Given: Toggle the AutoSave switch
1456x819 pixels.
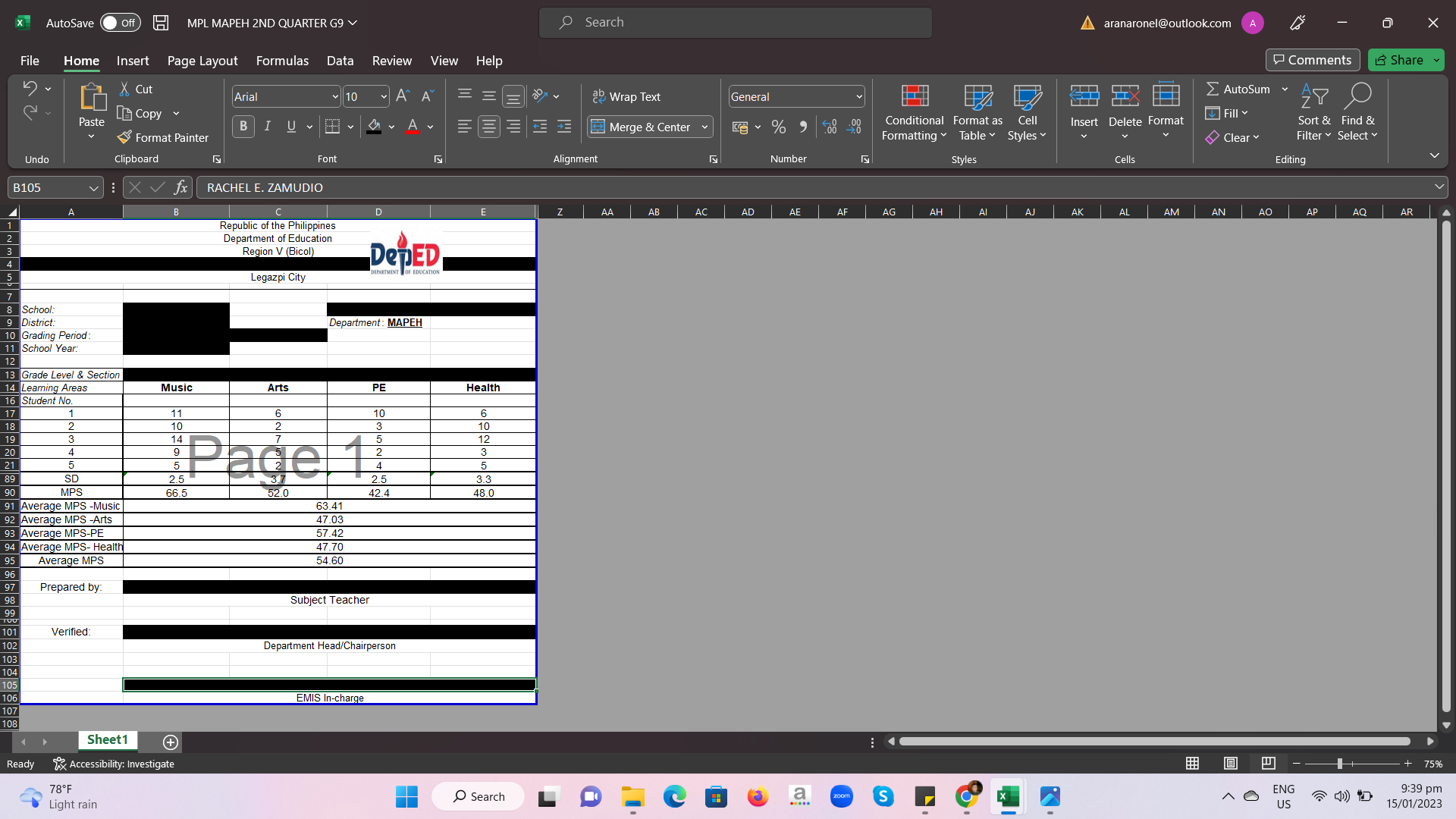Looking at the screenshot, I should click(x=121, y=23).
